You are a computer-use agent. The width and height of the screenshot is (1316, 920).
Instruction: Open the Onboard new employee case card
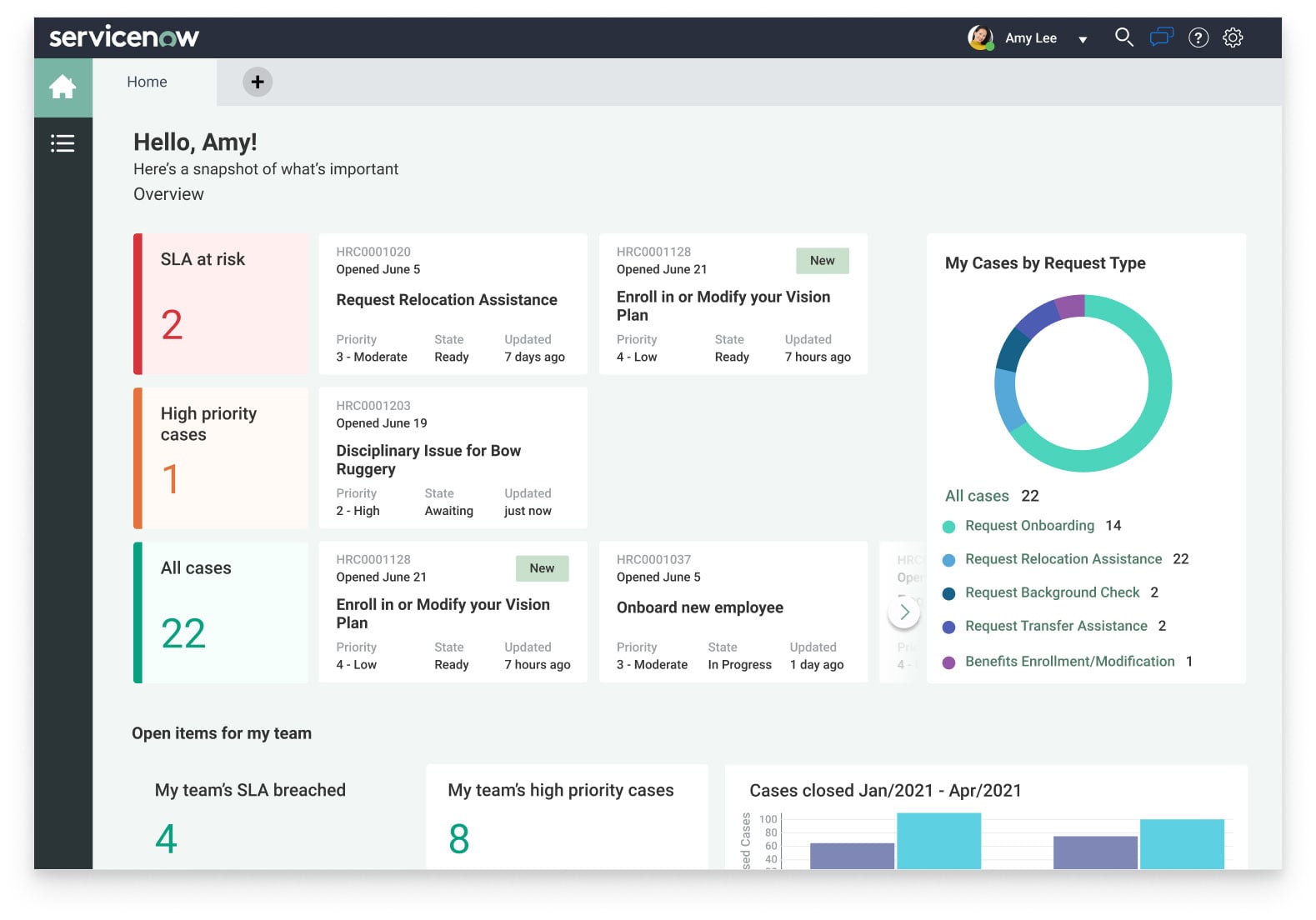(x=699, y=608)
